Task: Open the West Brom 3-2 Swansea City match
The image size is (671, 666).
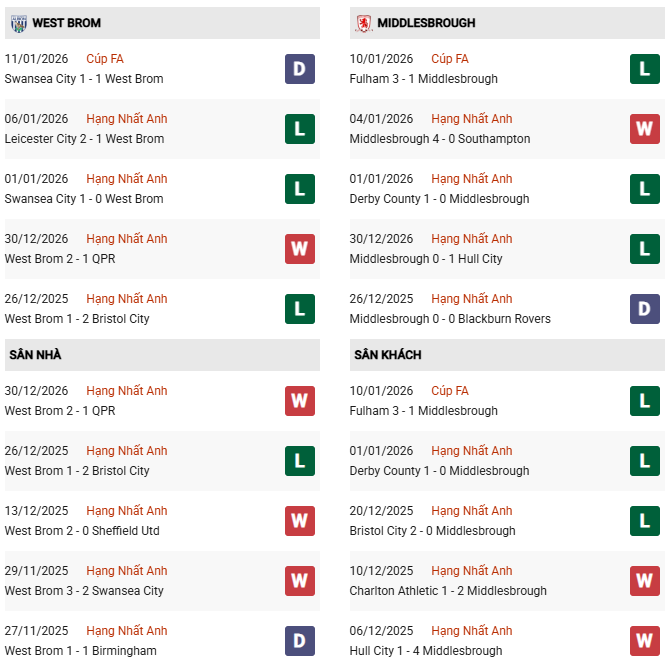Action: (x=84, y=591)
